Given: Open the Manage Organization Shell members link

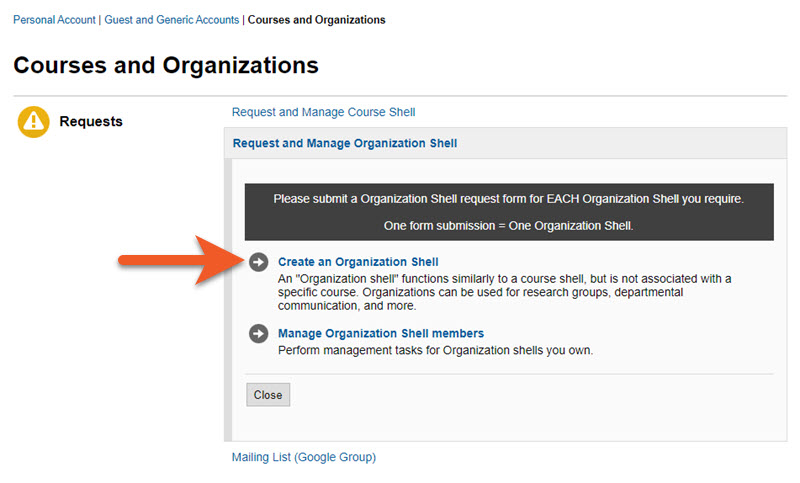Looking at the screenshot, I should click(x=380, y=333).
